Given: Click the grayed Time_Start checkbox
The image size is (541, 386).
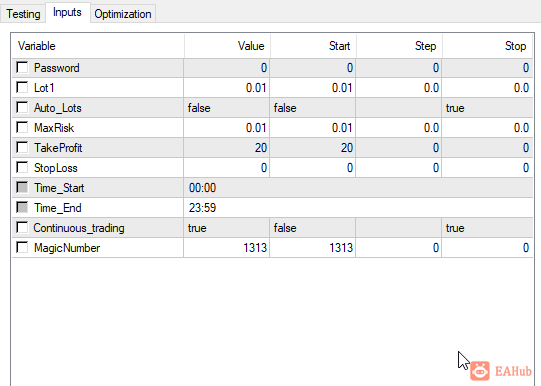Looking at the screenshot, I should click(22, 188).
